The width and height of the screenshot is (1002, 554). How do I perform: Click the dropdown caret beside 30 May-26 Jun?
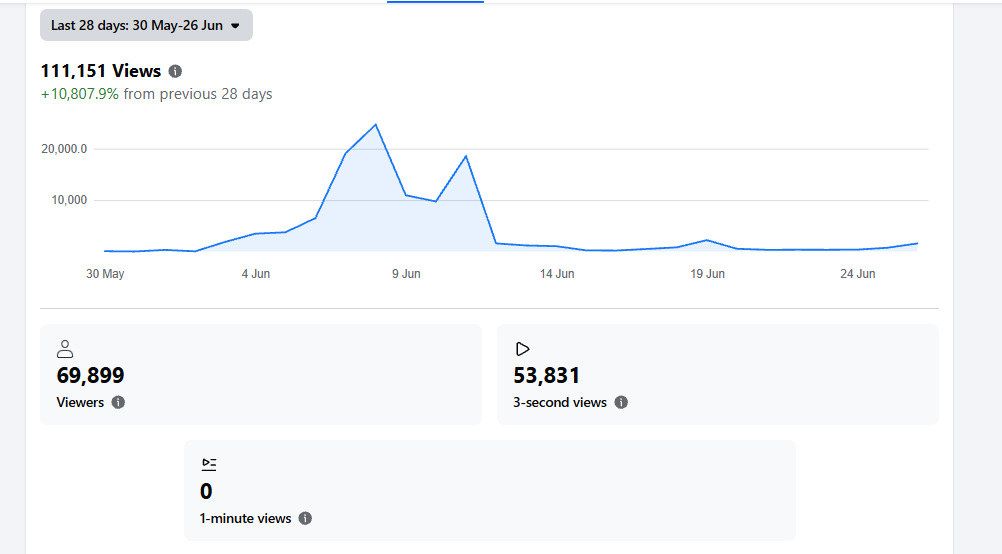[235, 26]
